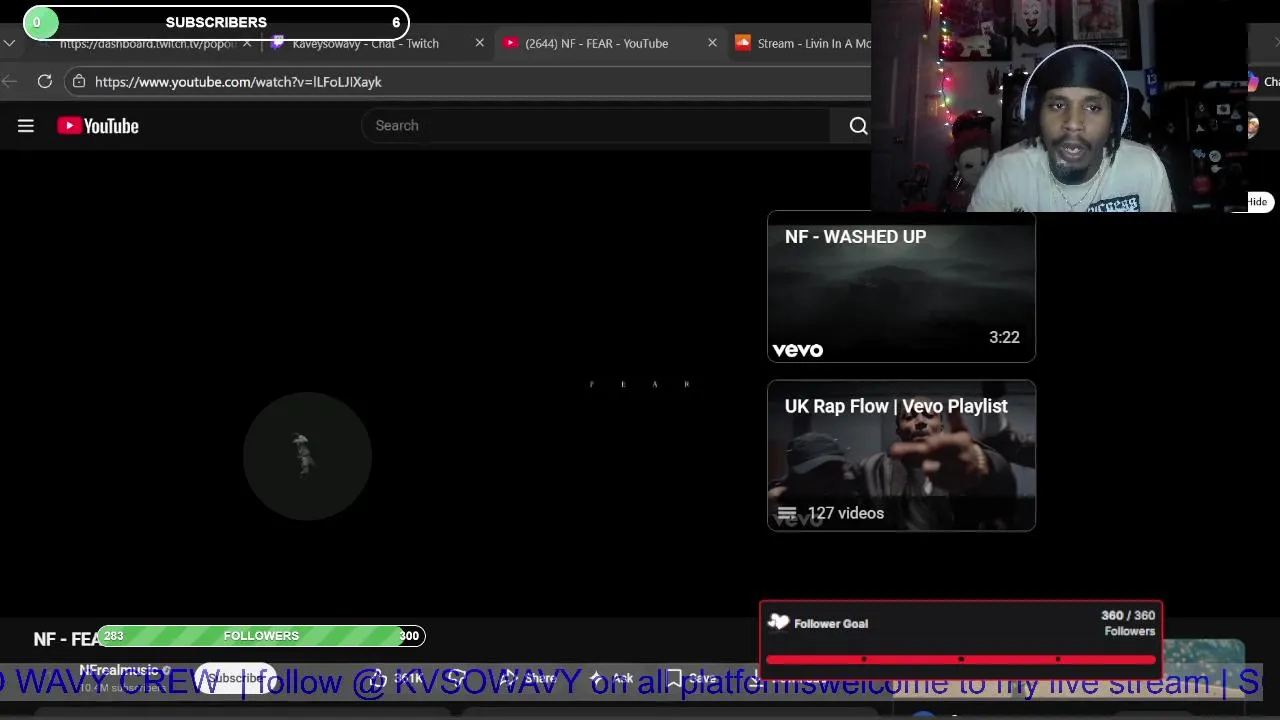This screenshot has height=720, width=1280.
Task: Subscribe to NFrealmusic channel
Action: tap(235, 678)
